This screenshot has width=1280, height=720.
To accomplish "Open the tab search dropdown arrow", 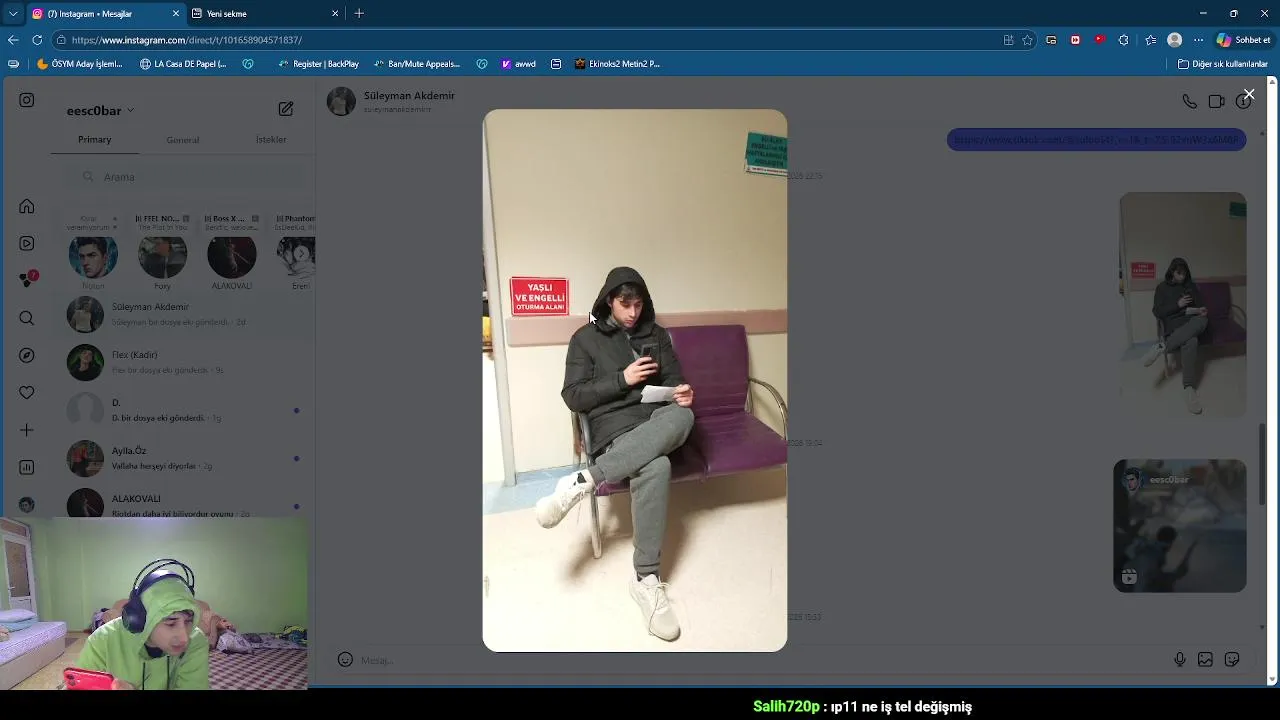I will [x=12, y=14].
